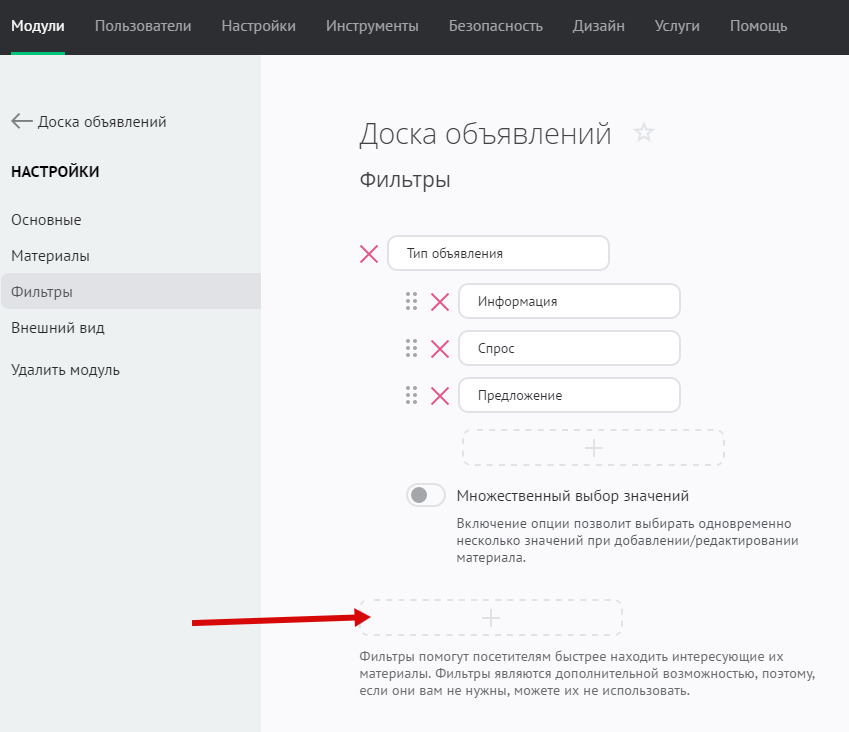
Task: Open the Пользователи menu
Action: point(143,26)
